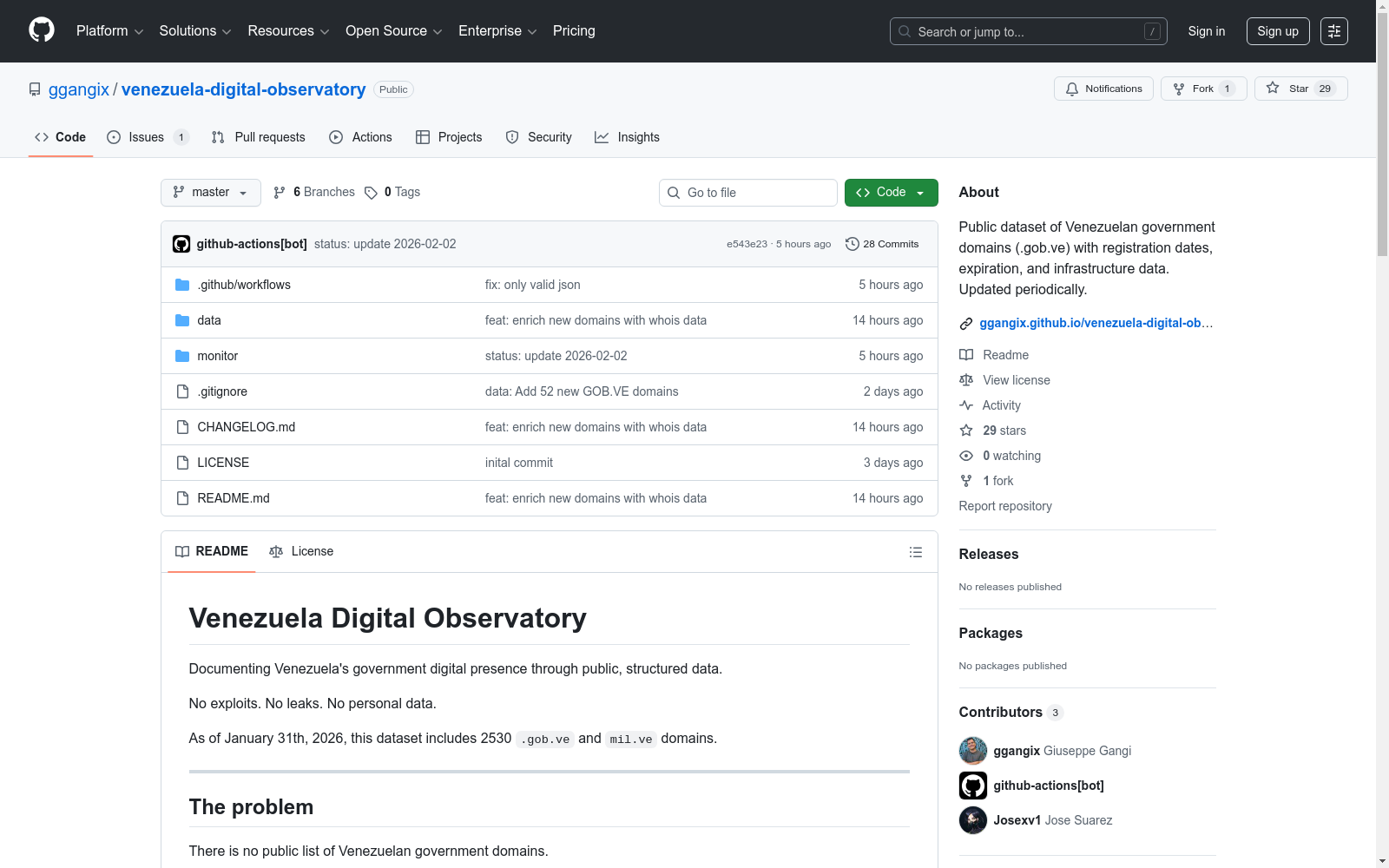Click View license in About sidebar
This screenshot has height=868, width=1389.
click(1005, 380)
